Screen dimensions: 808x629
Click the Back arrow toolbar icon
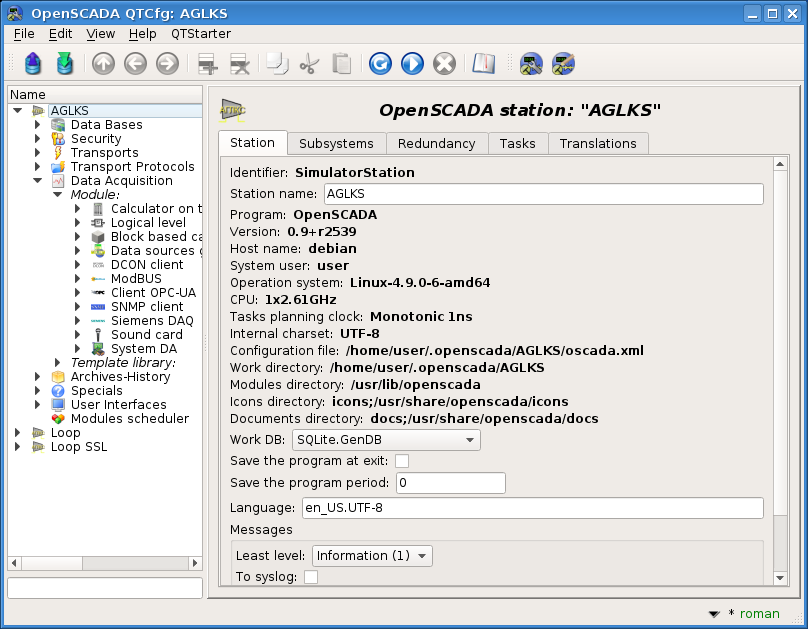136,64
